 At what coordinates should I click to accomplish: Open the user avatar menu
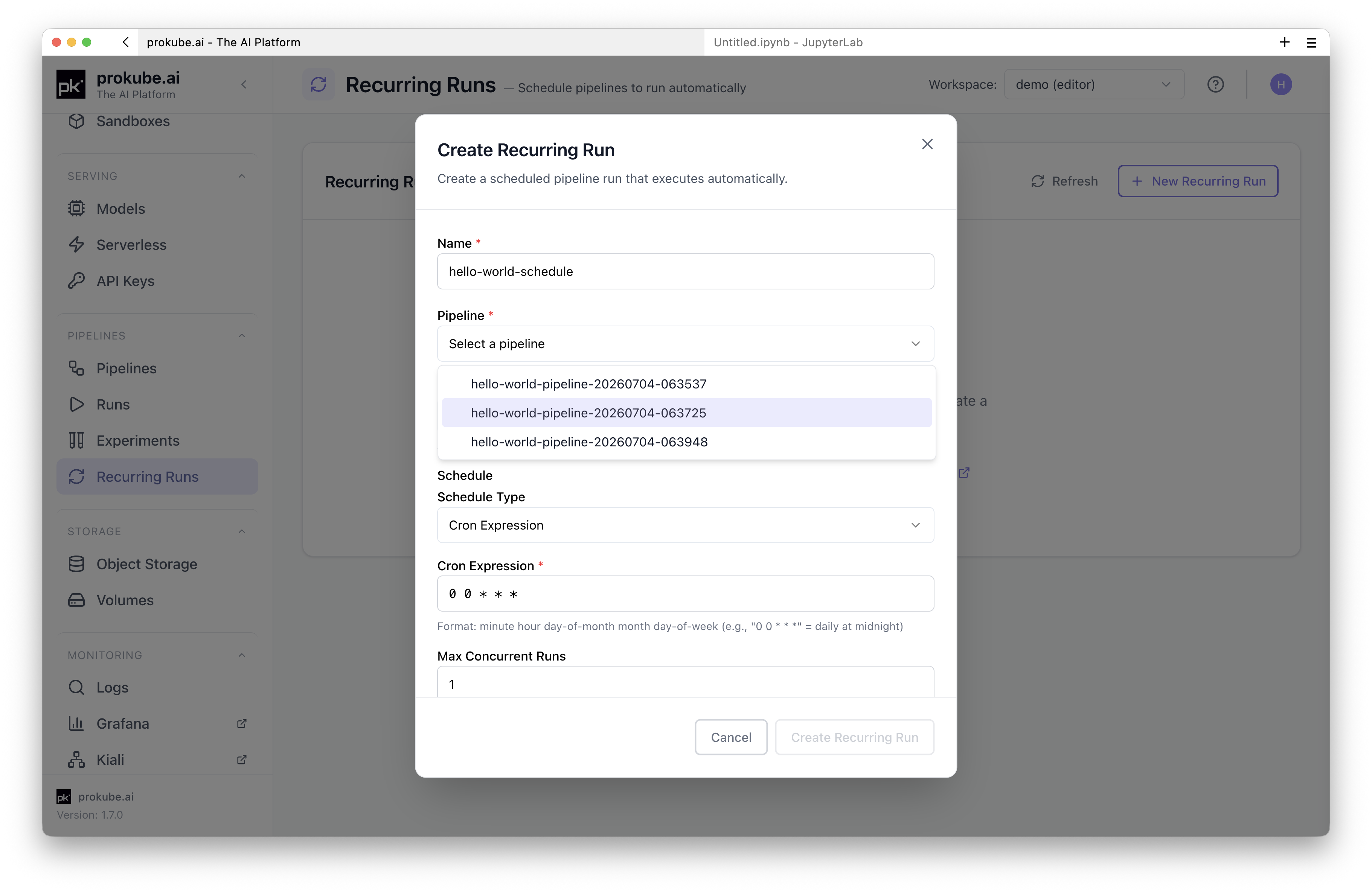(x=1281, y=85)
